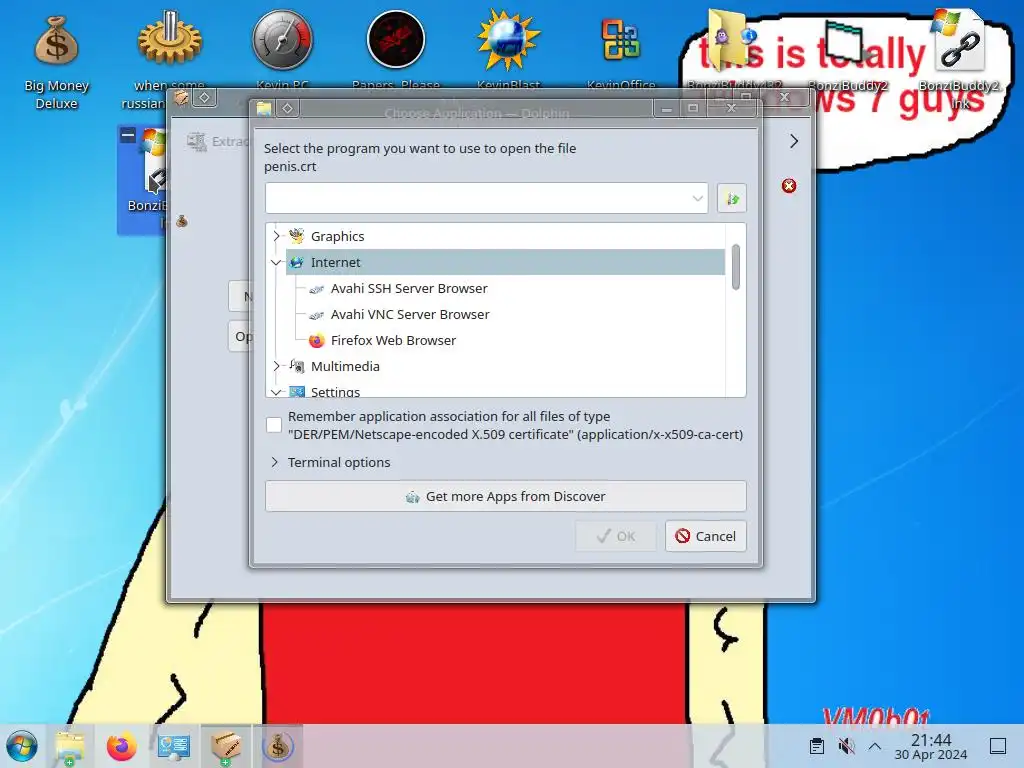The width and height of the screenshot is (1024, 768).
Task: Click program name input field
Action: pos(486,198)
